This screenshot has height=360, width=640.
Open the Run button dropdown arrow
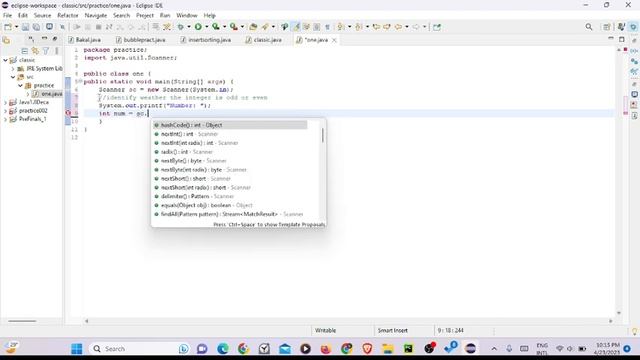click(207, 27)
